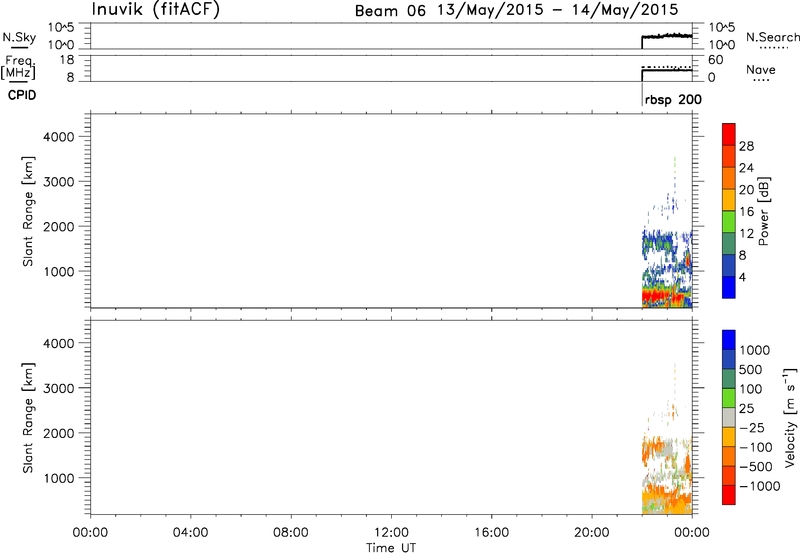Click the 'rbsp 200' control program annotation
This screenshot has height=554, width=800.
(x=673, y=99)
